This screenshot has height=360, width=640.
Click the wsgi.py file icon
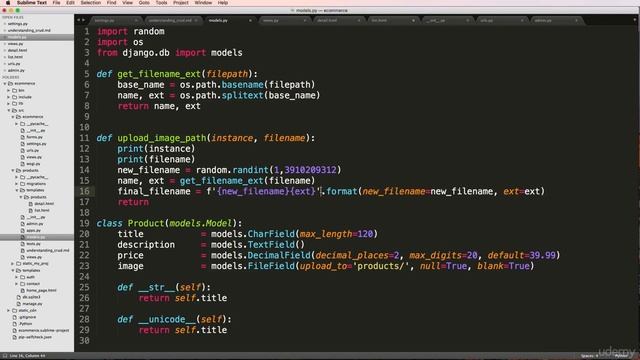(x=23, y=164)
